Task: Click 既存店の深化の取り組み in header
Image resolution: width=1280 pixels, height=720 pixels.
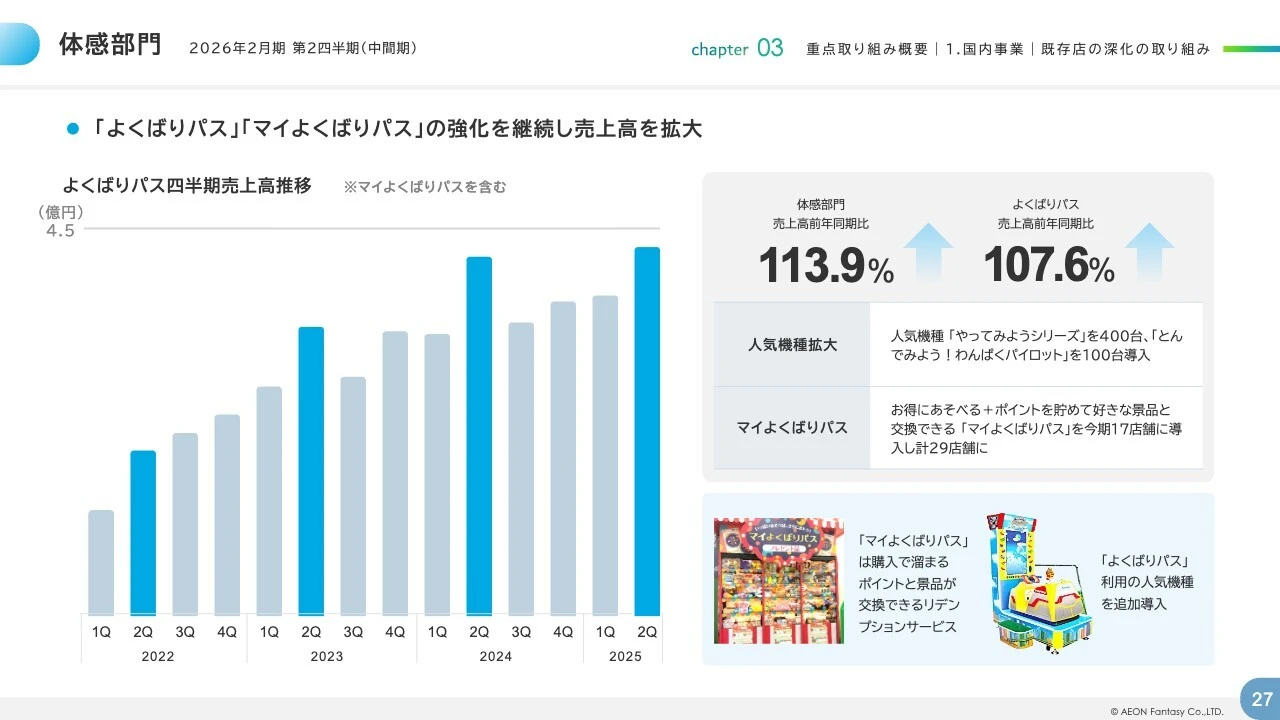Action: click(1125, 49)
